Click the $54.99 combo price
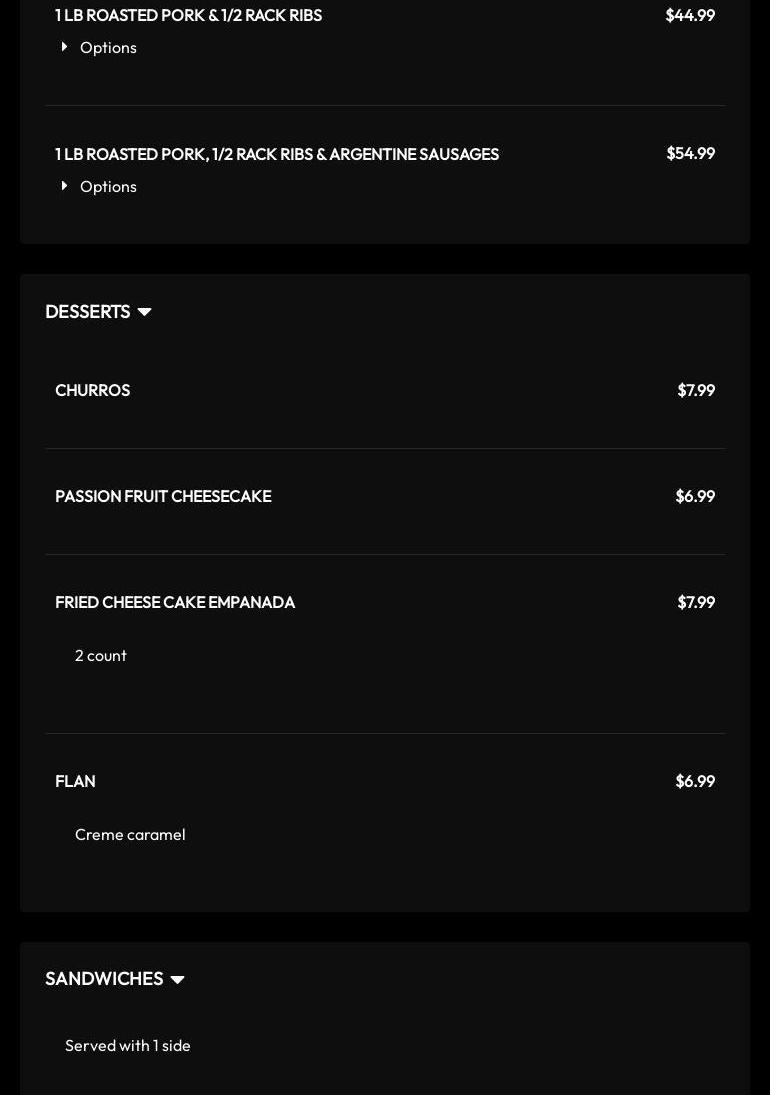The image size is (770, 1095). click(x=690, y=154)
